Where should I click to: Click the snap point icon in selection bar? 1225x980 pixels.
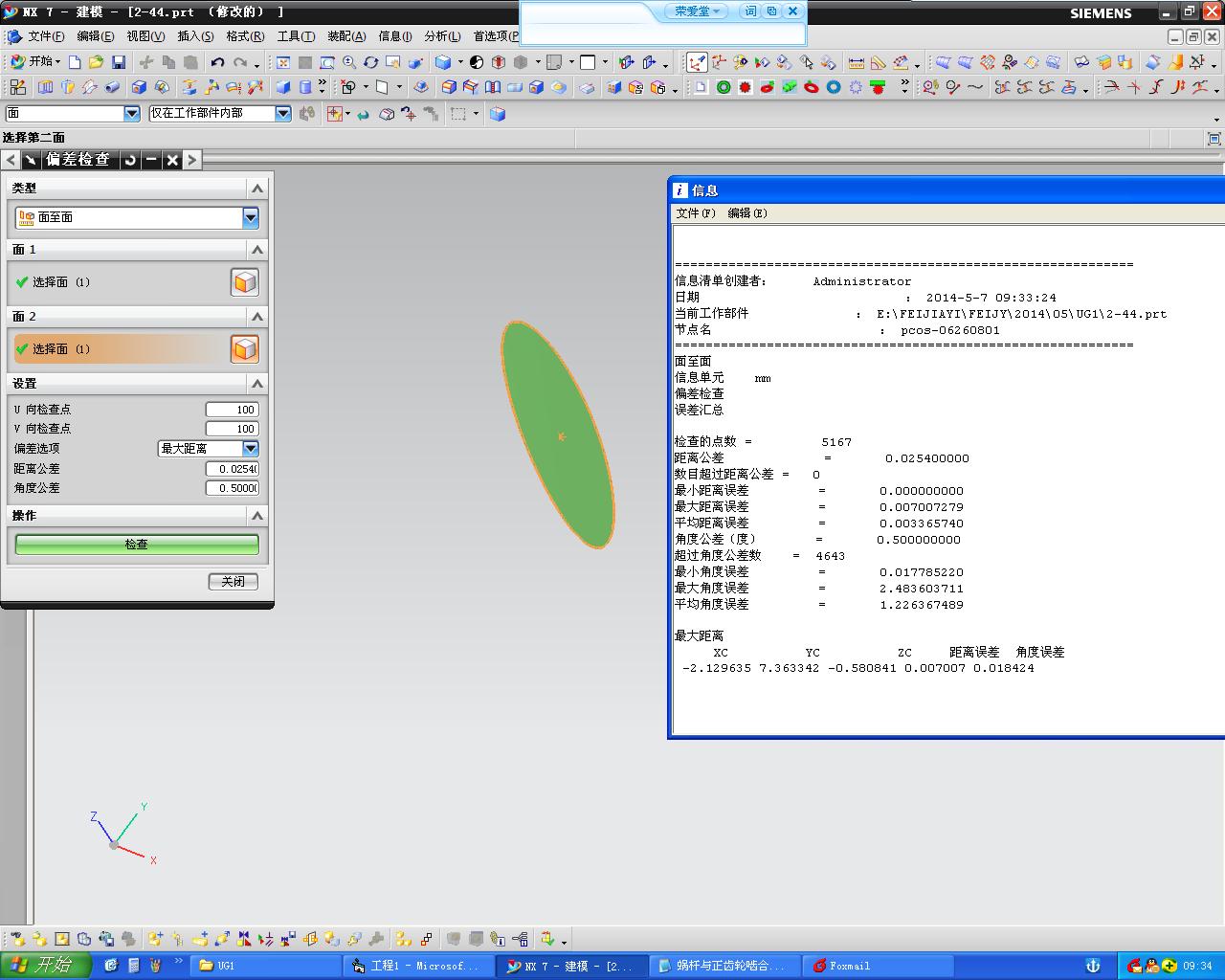[x=335, y=114]
